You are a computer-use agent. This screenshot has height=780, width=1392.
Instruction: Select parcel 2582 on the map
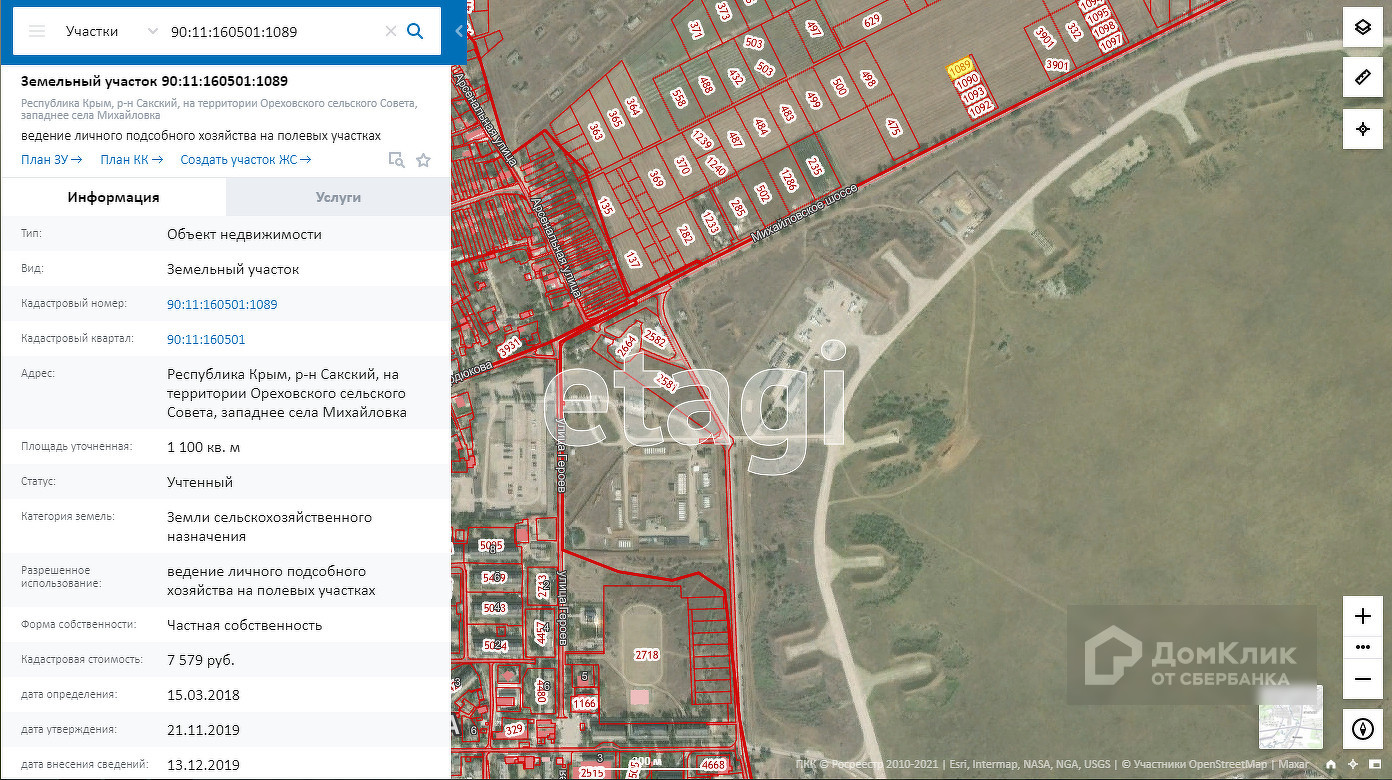(655, 338)
